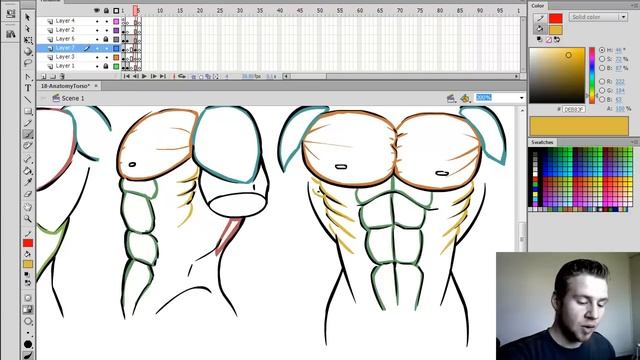Select the Pen tool

(28, 77)
